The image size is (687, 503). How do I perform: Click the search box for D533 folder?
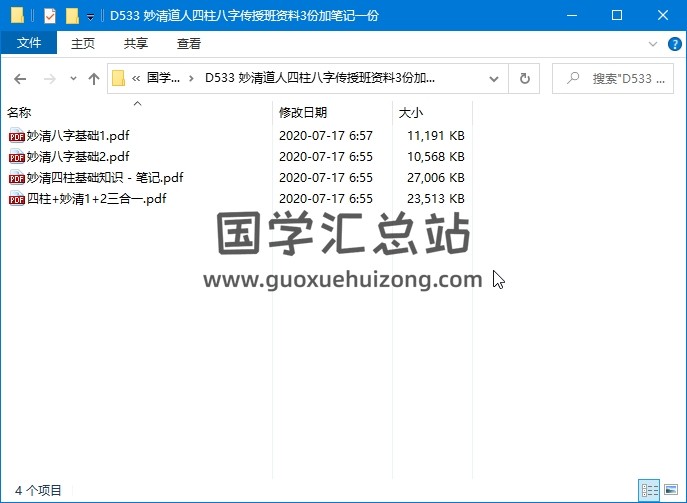(613, 79)
